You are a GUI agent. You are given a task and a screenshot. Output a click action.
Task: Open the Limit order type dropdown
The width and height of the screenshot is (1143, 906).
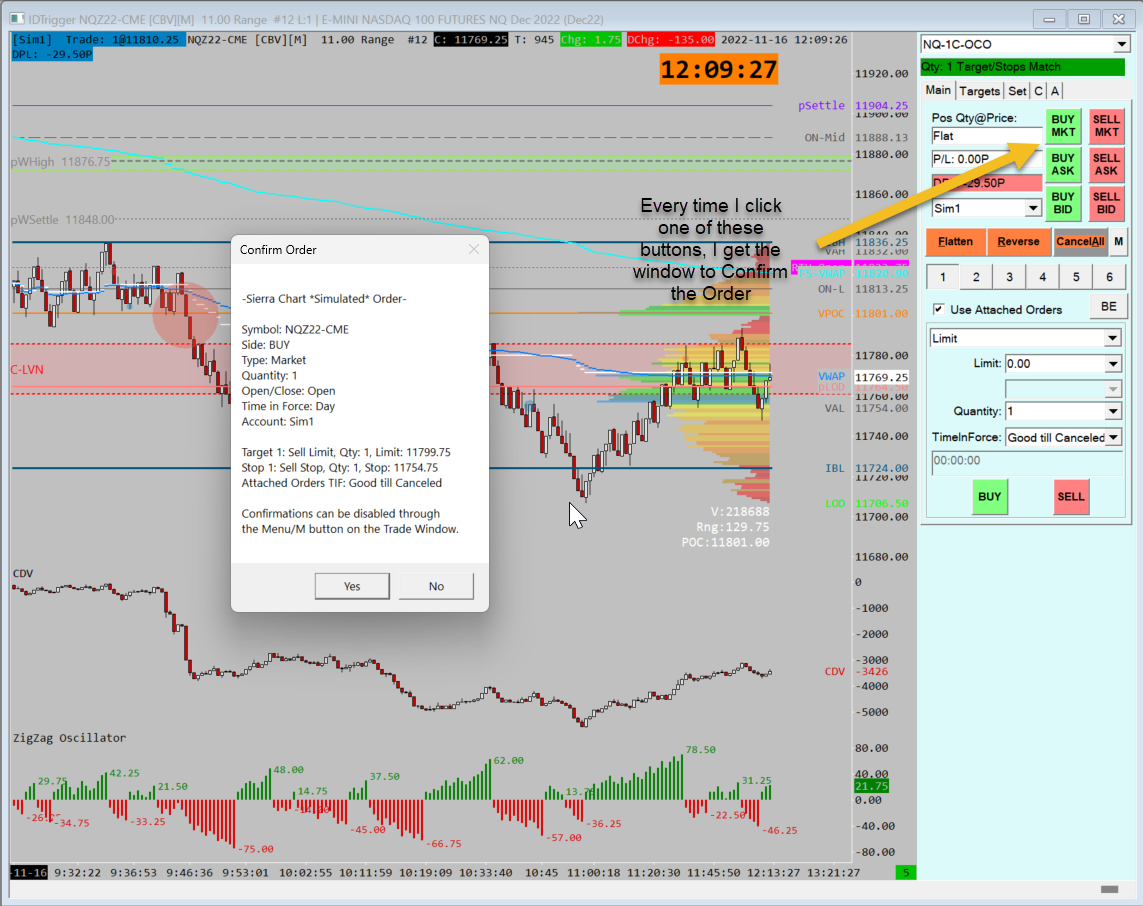click(x=1112, y=338)
